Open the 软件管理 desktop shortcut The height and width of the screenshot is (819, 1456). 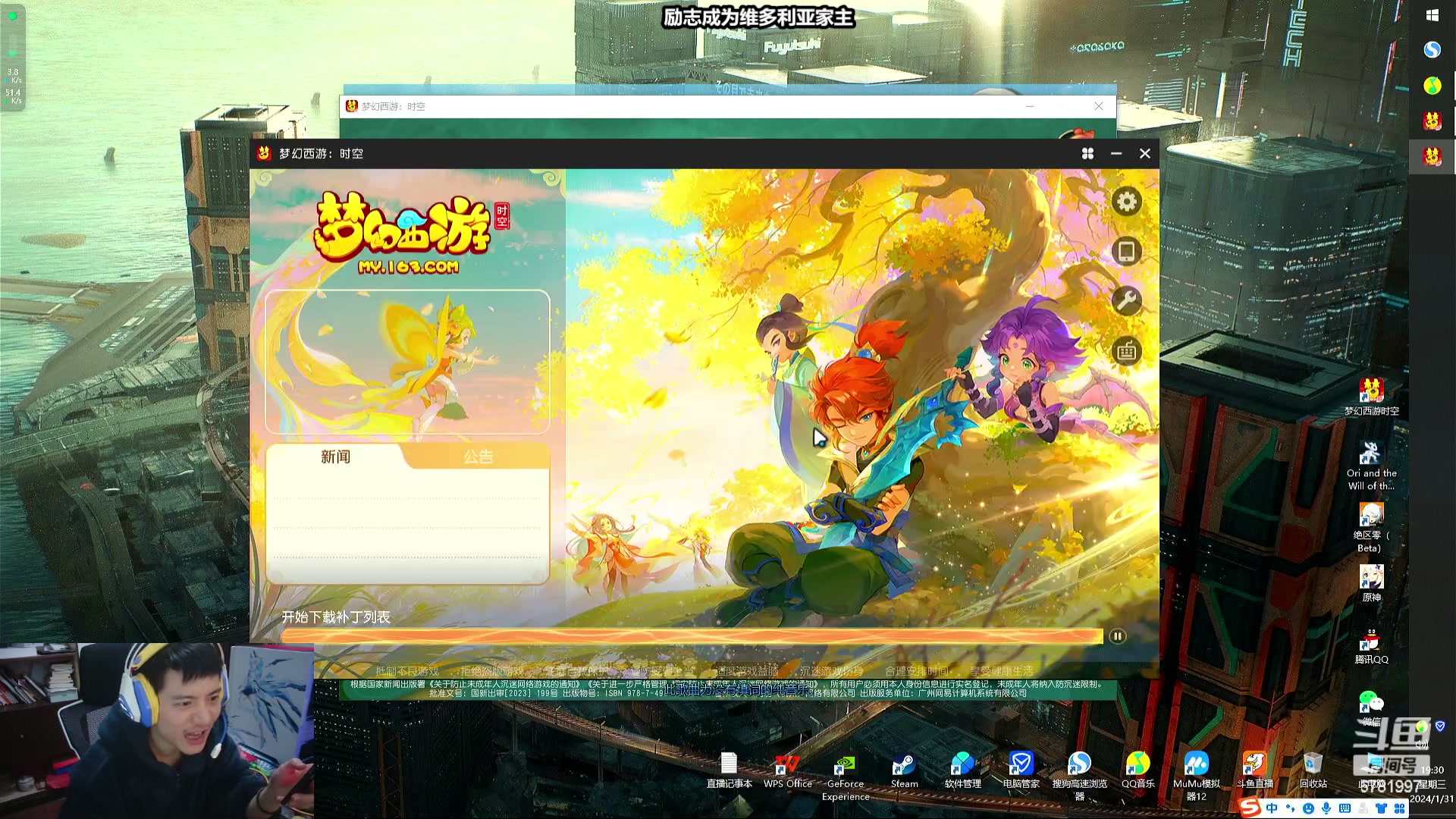pos(962,770)
